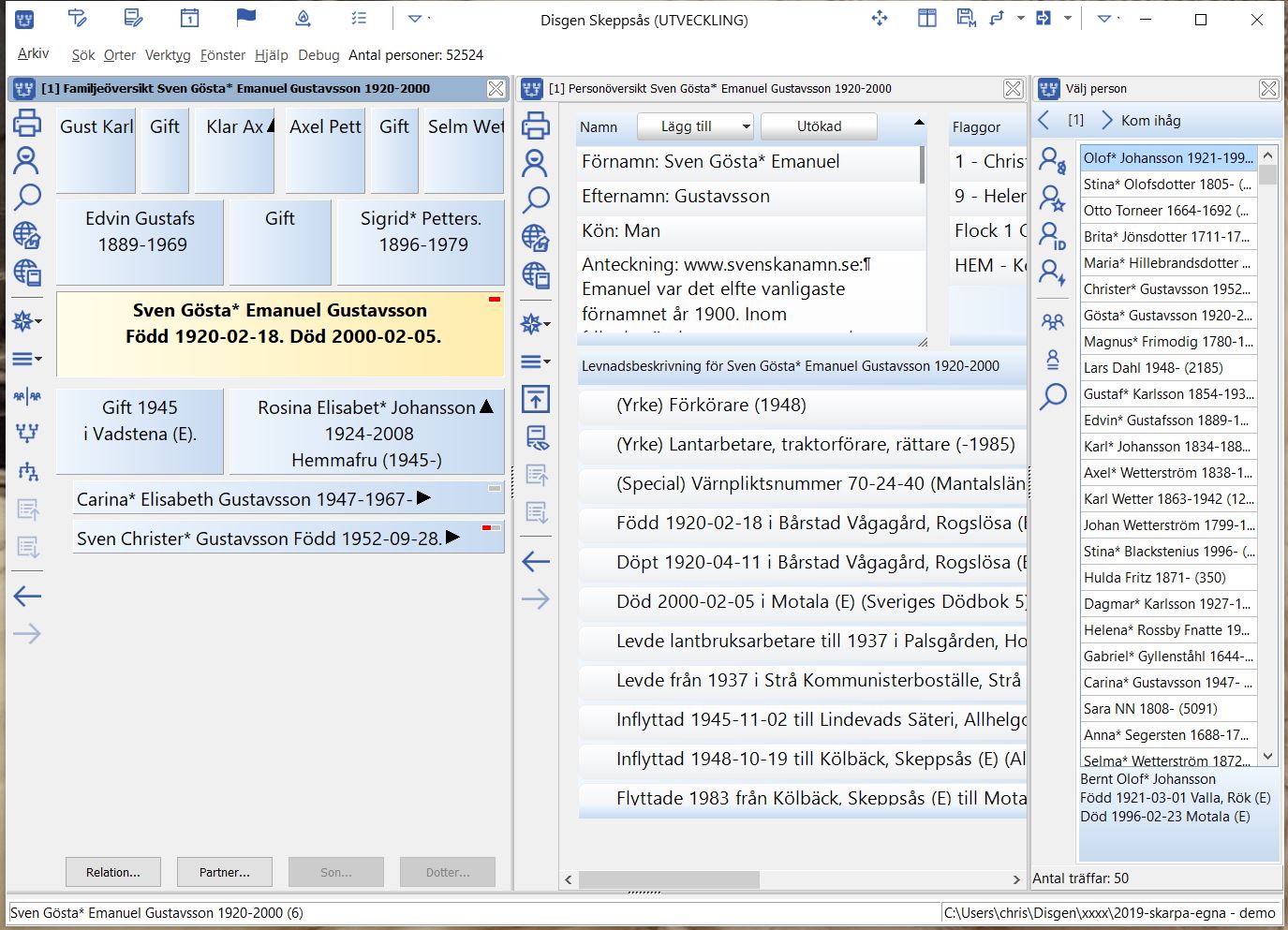Go back using Familjeöversikt left arrow

coord(27,596)
